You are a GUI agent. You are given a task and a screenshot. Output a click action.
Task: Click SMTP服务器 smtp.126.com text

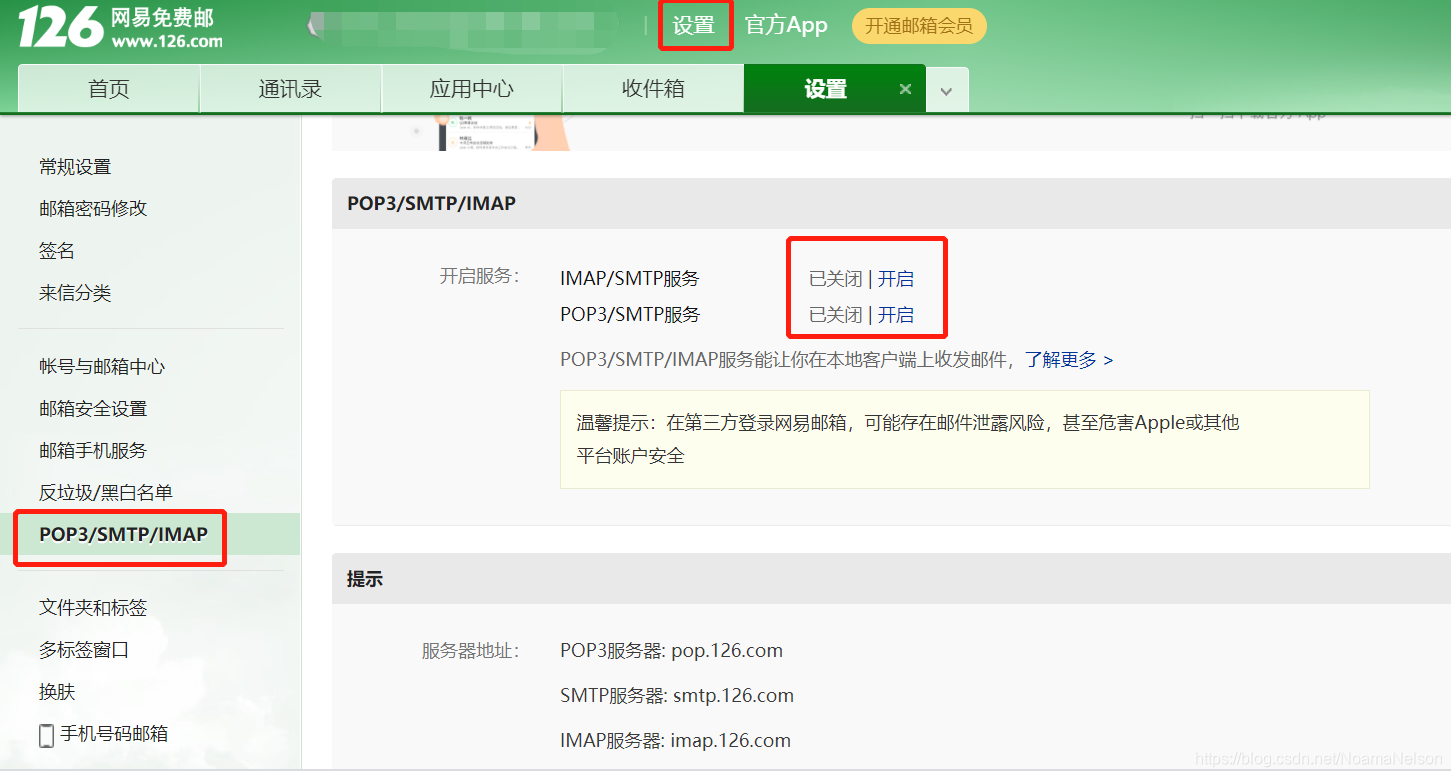click(677, 696)
